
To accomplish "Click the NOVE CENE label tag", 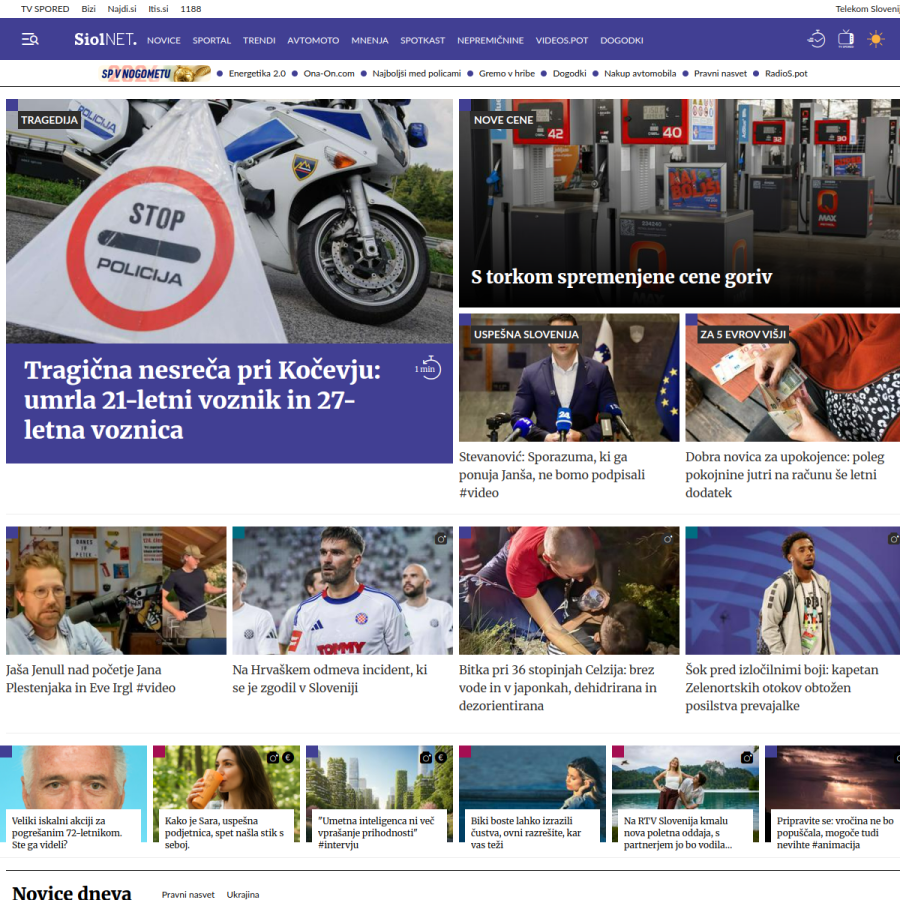I will pos(503,120).
